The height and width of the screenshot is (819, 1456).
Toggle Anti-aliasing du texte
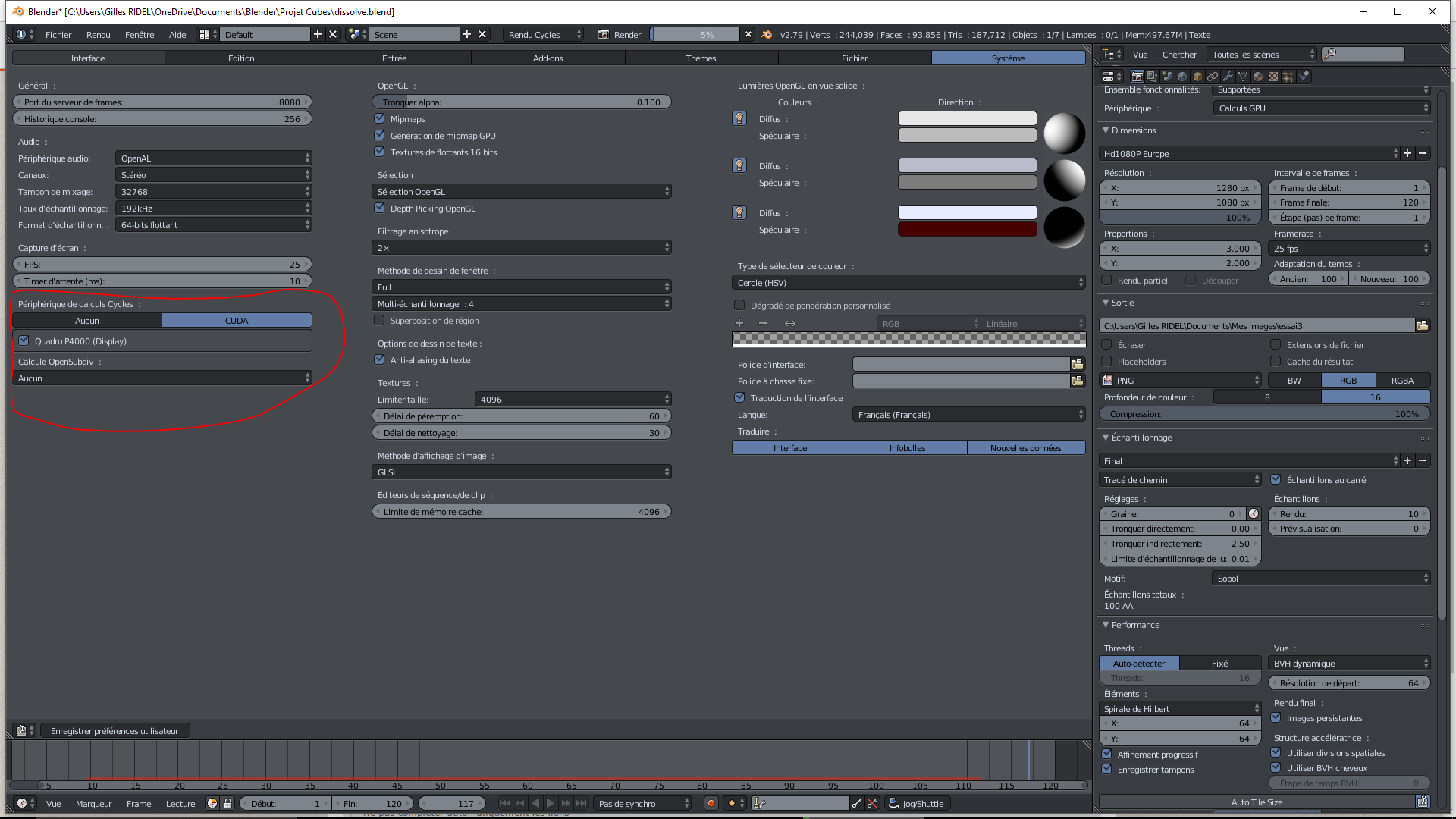coord(379,359)
